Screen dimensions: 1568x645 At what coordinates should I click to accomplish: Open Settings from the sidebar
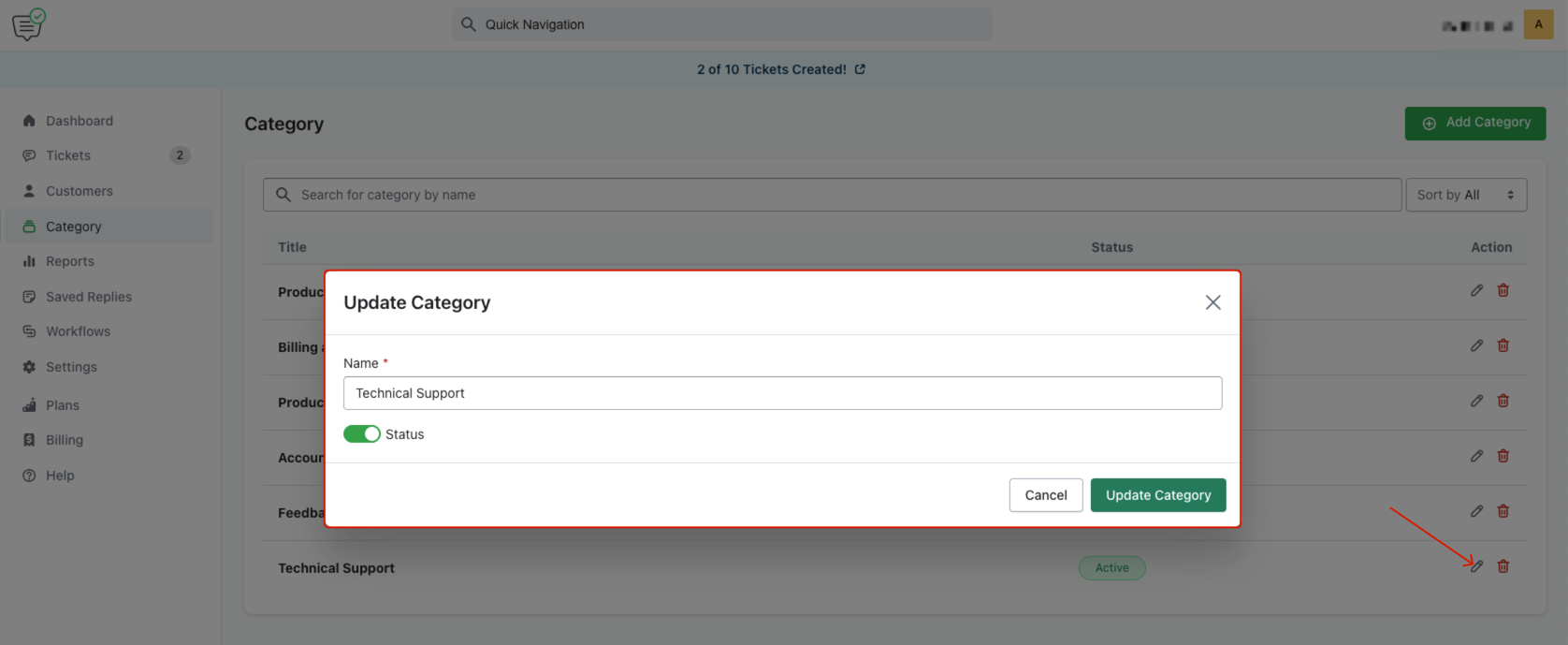click(x=71, y=367)
